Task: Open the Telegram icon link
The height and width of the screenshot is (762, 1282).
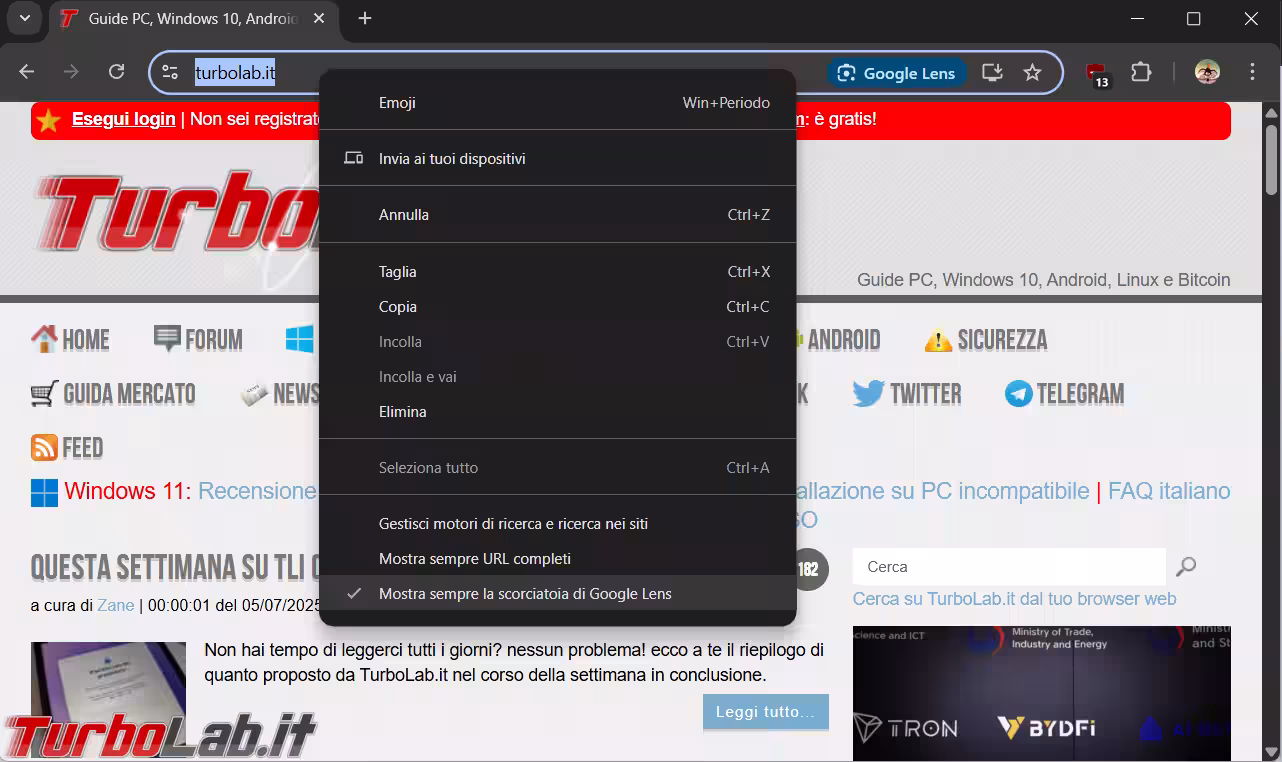Action: coord(1018,394)
